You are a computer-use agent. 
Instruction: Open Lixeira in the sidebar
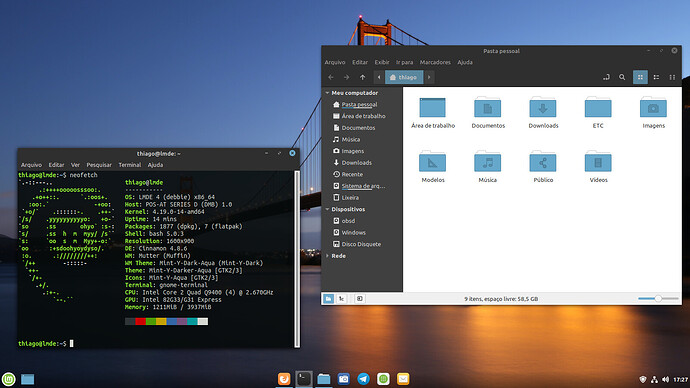346,198
